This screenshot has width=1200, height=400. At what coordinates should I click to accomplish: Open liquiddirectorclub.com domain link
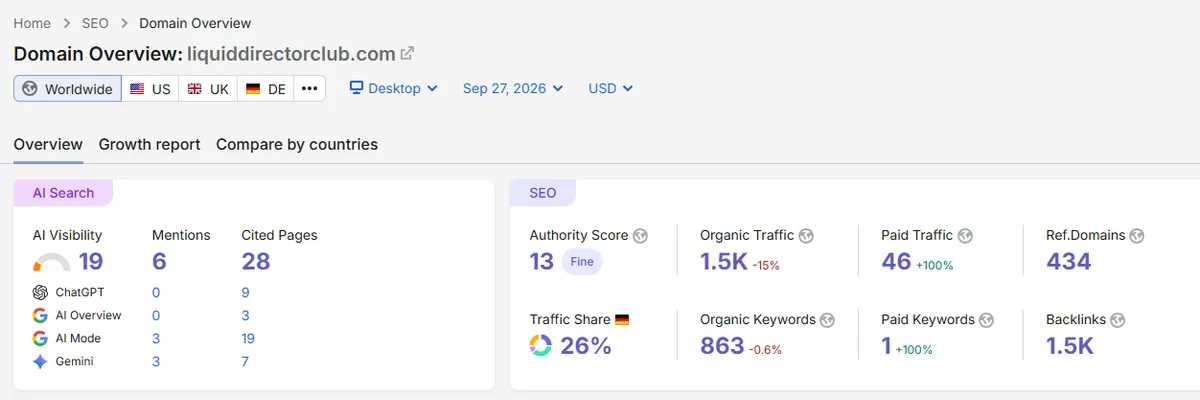tap(291, 54)
